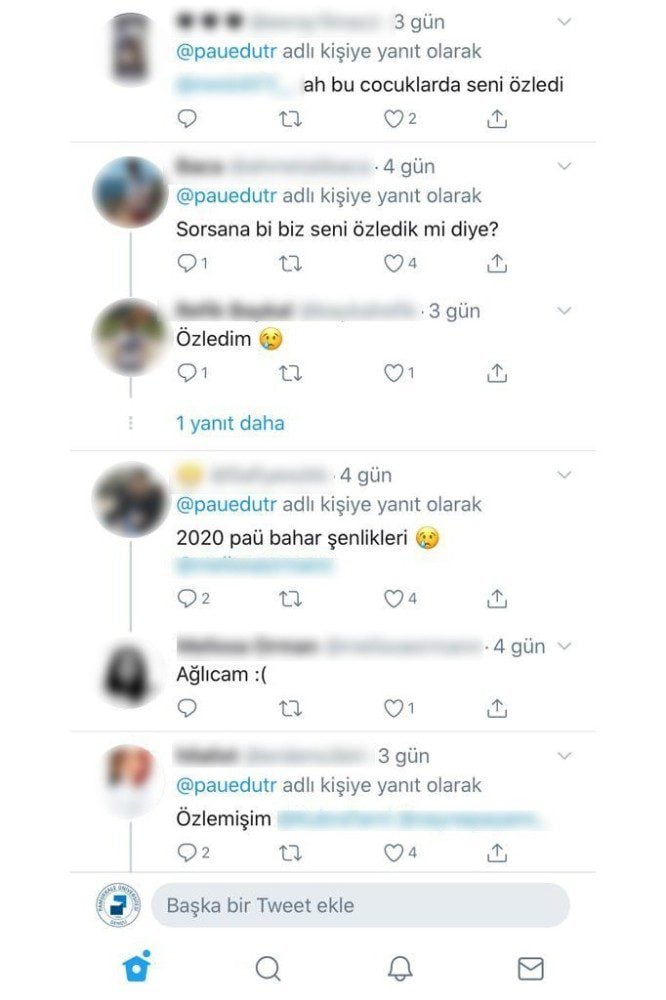Show '1 yanıt daha' replies
Image resolution: width=666 pixels, height=1000 pixels.
230,423
